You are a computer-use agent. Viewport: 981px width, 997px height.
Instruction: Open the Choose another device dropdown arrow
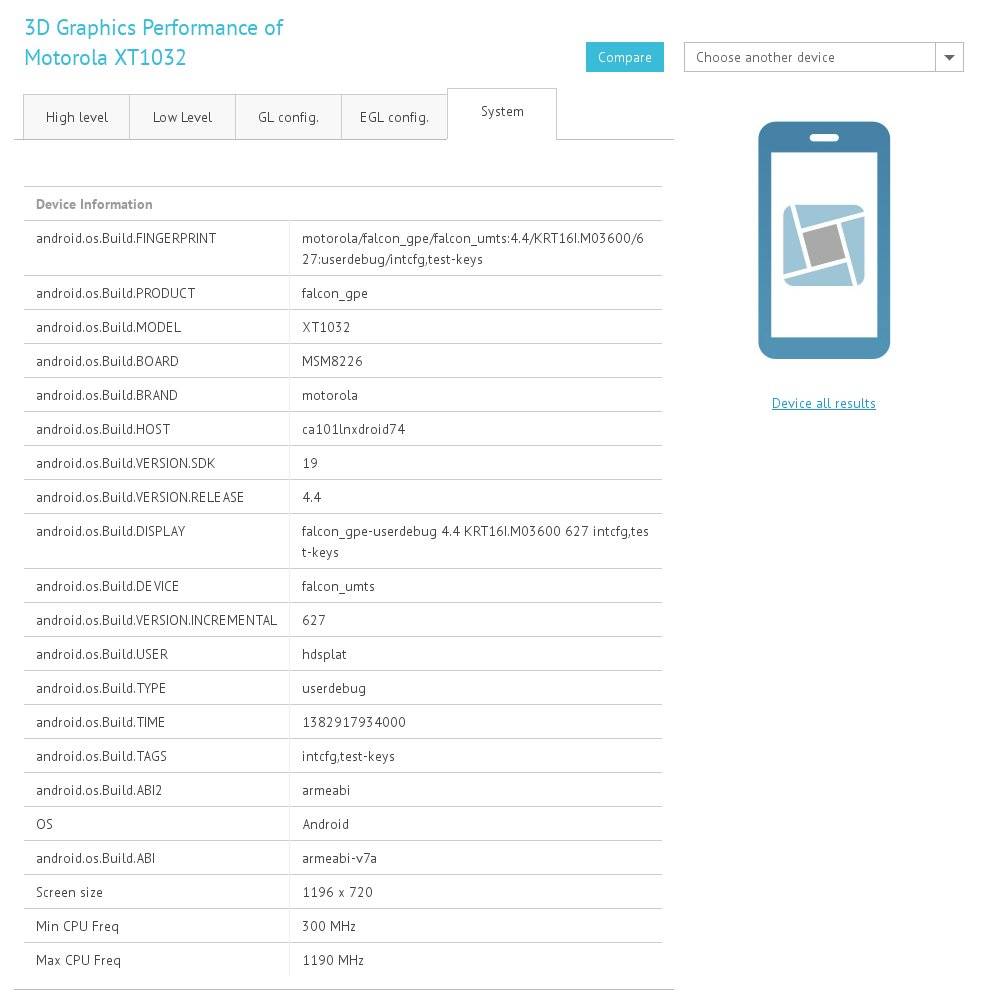[x=949, y=57]
